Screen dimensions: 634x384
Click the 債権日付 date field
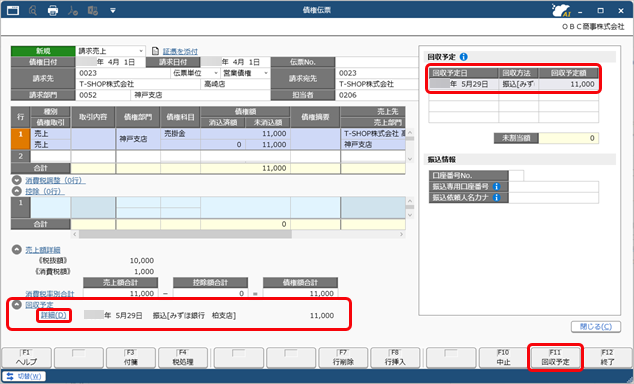[x=111, y=62]
